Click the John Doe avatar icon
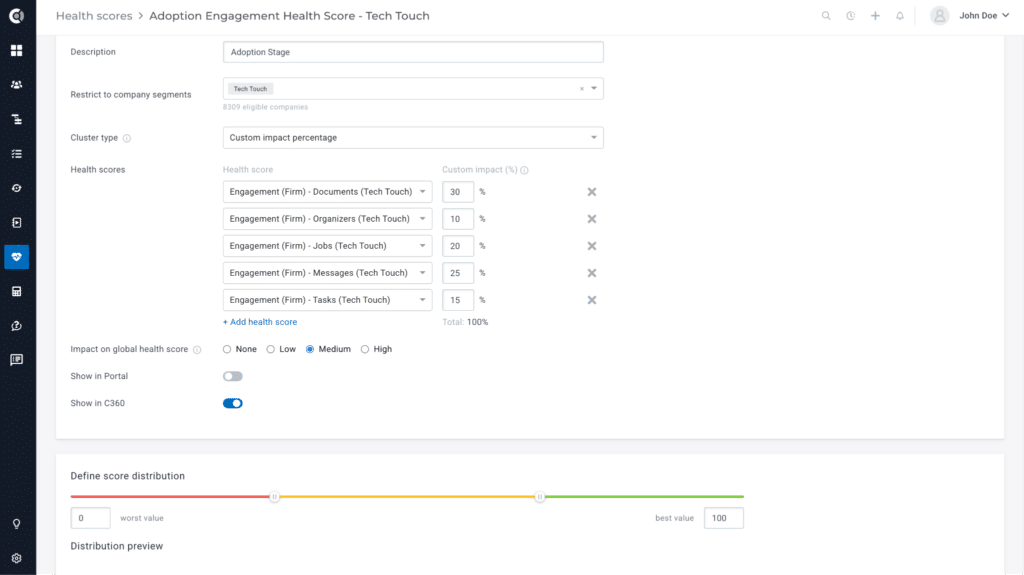 939,16
